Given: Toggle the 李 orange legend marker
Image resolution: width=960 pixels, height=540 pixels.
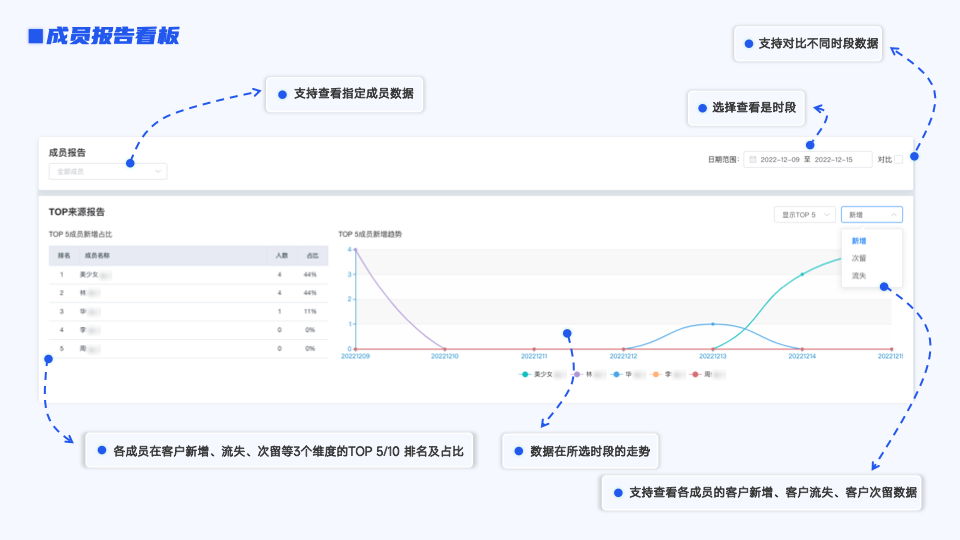Looking at the screenshot, I should coord(657,373).
